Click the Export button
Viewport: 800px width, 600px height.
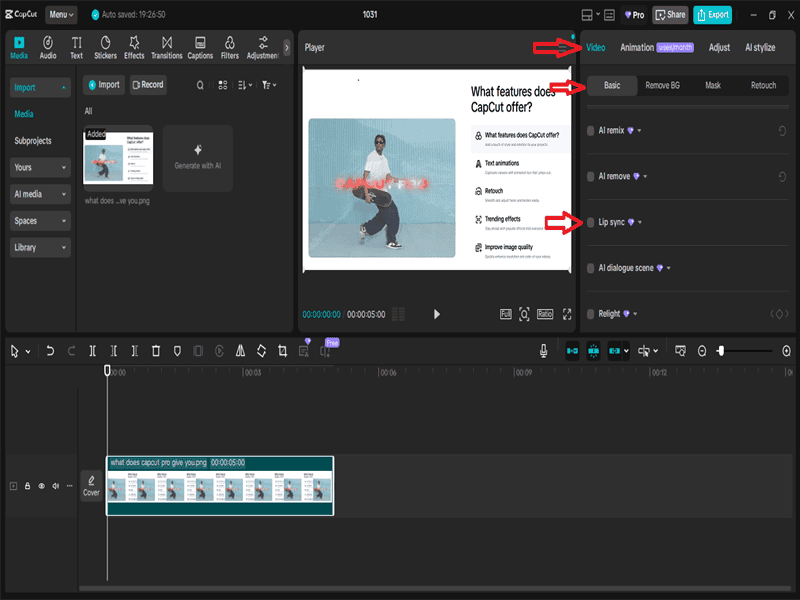coord(713,15)
